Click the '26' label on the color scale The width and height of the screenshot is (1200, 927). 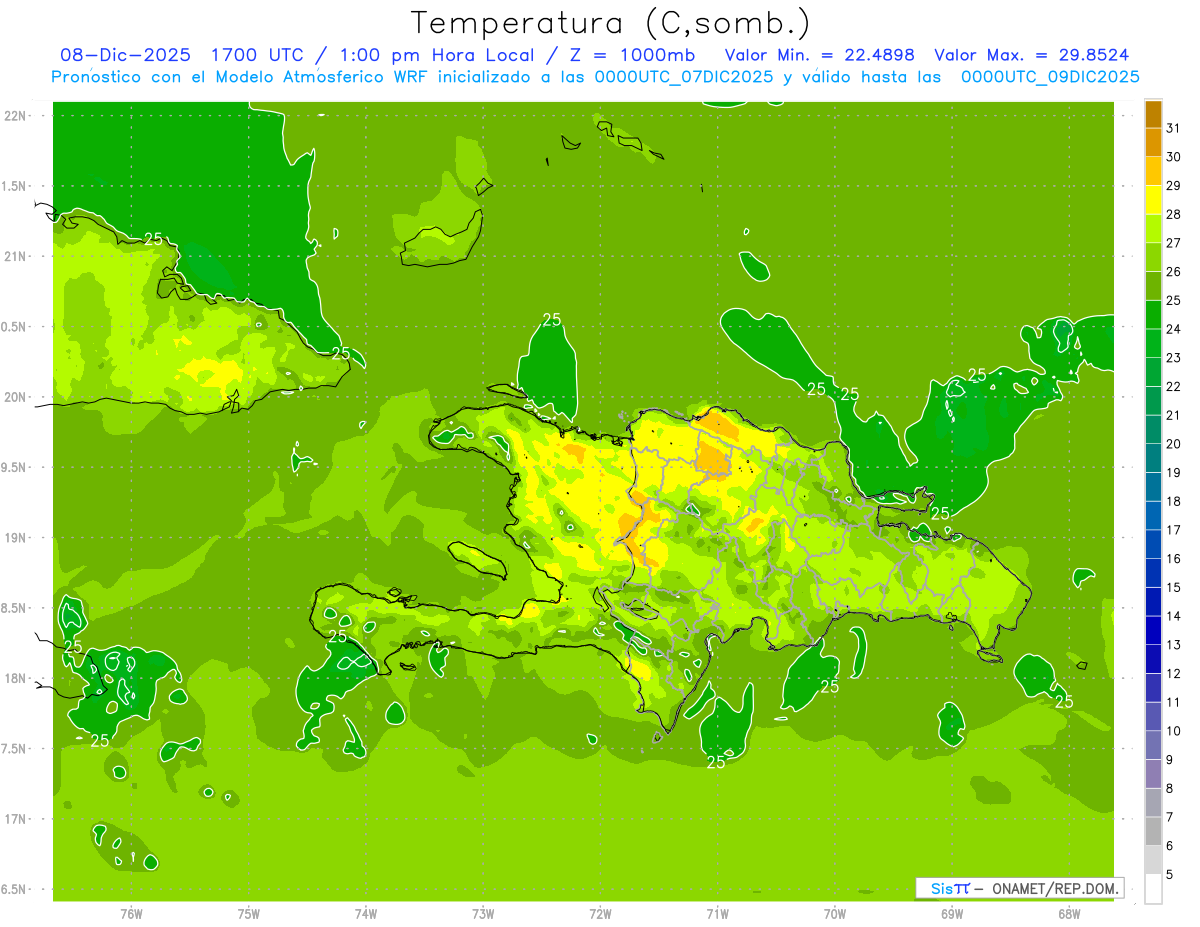(1173, 272)
